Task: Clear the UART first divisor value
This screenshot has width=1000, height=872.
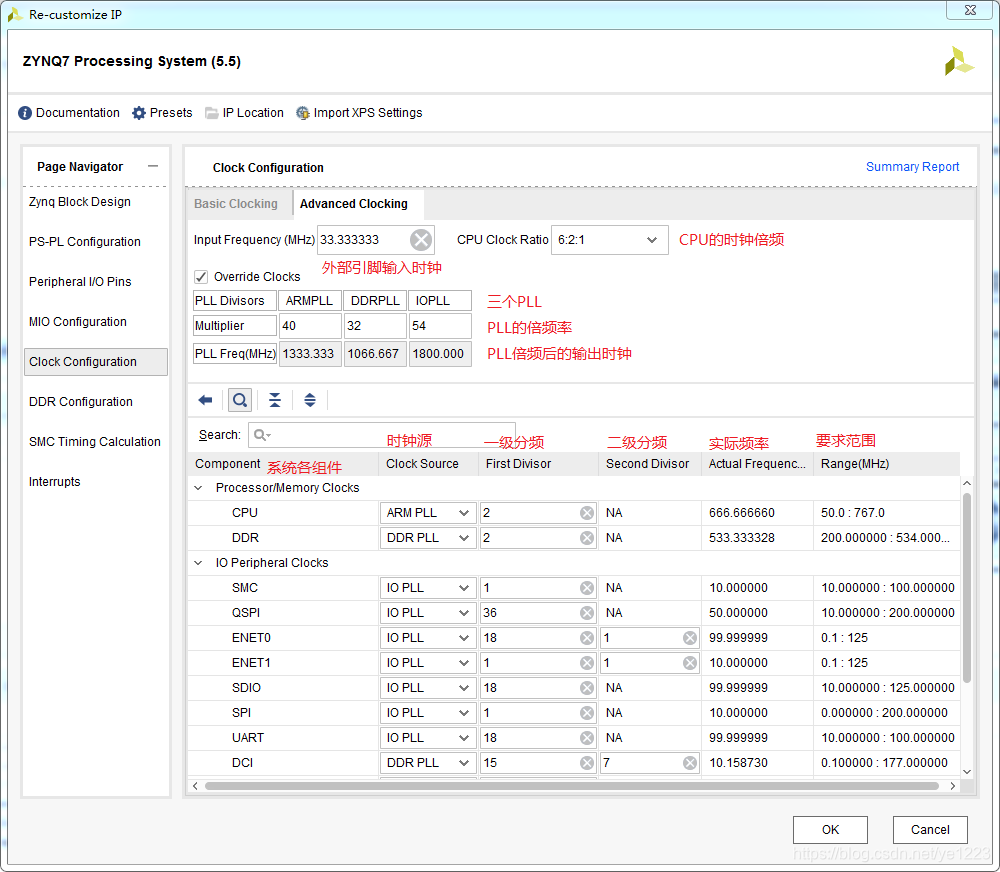Action: tap(587, 737)
